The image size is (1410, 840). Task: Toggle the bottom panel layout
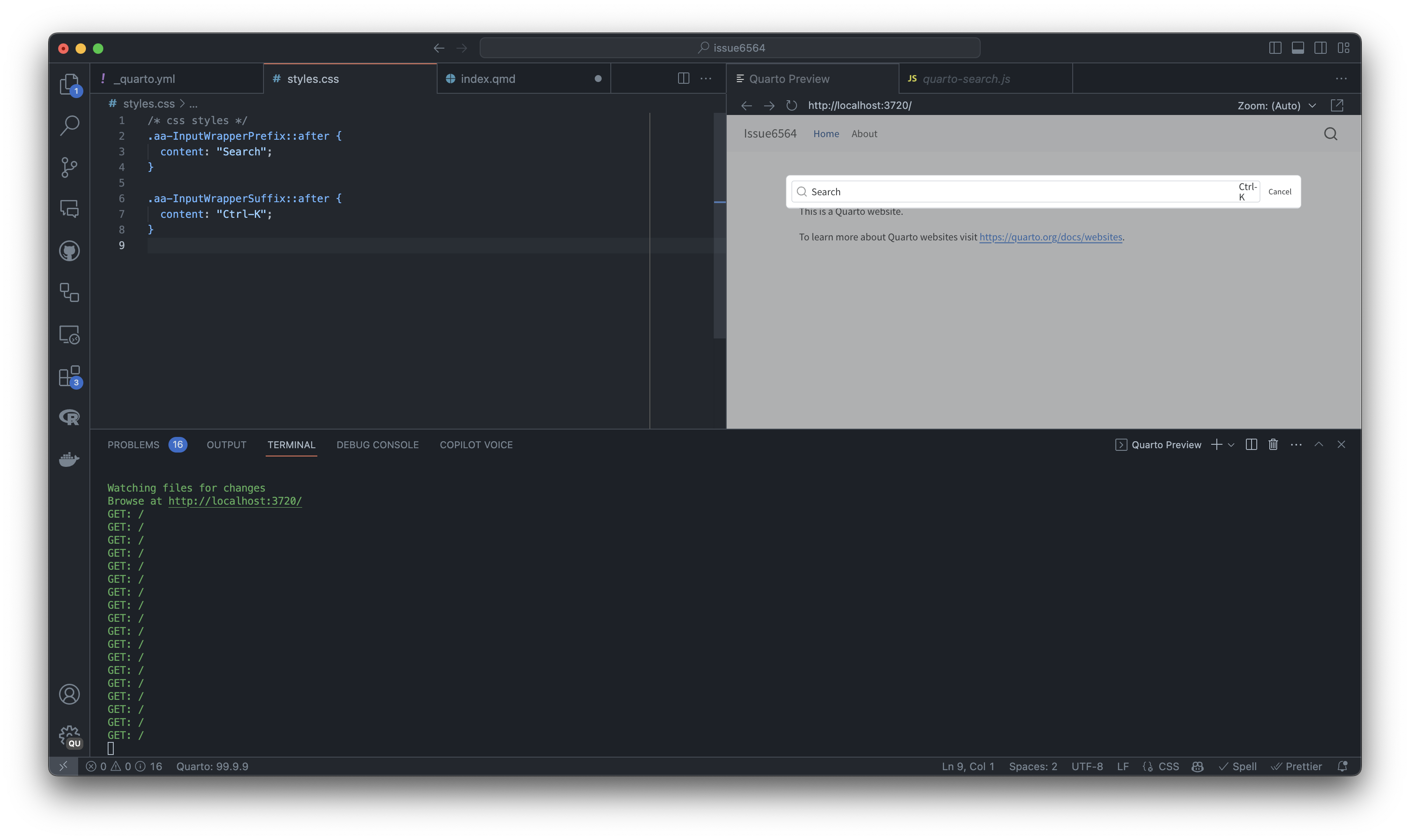click(x=1298, y=48)
